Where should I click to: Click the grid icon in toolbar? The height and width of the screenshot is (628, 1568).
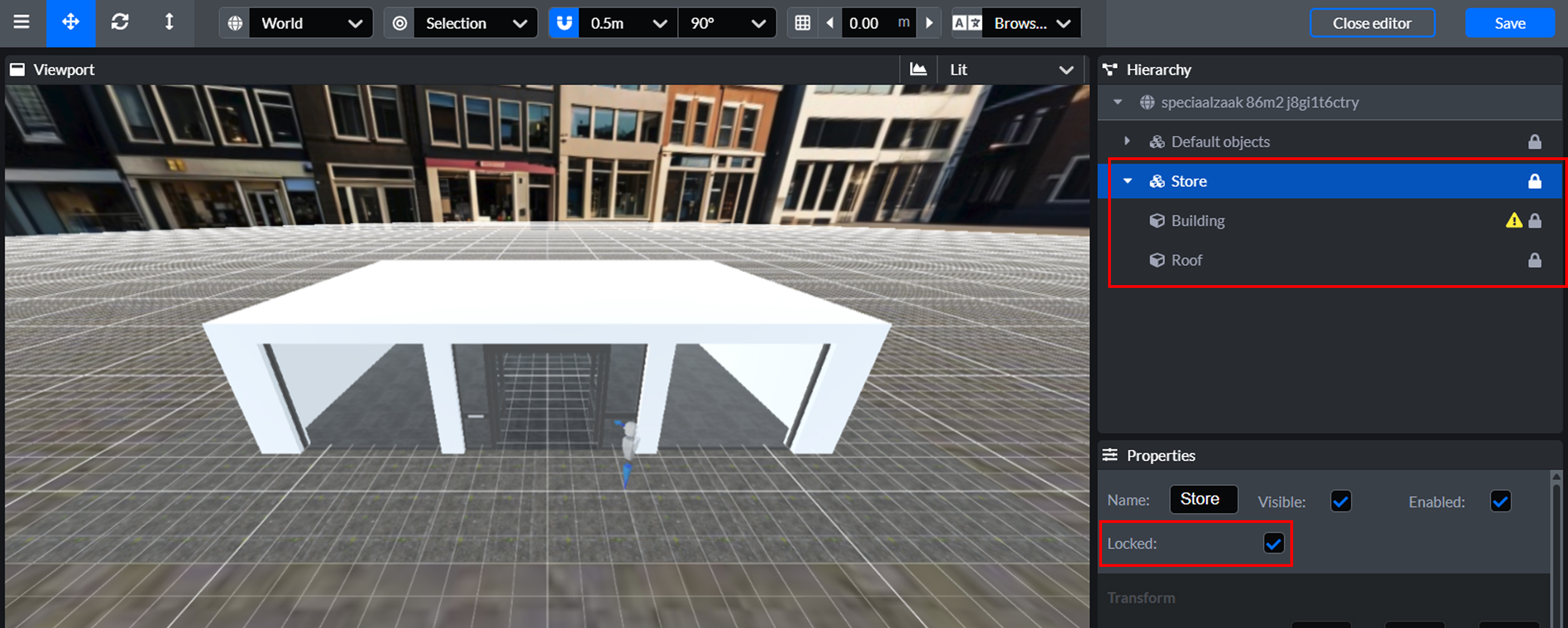click(x=803, y=23)
